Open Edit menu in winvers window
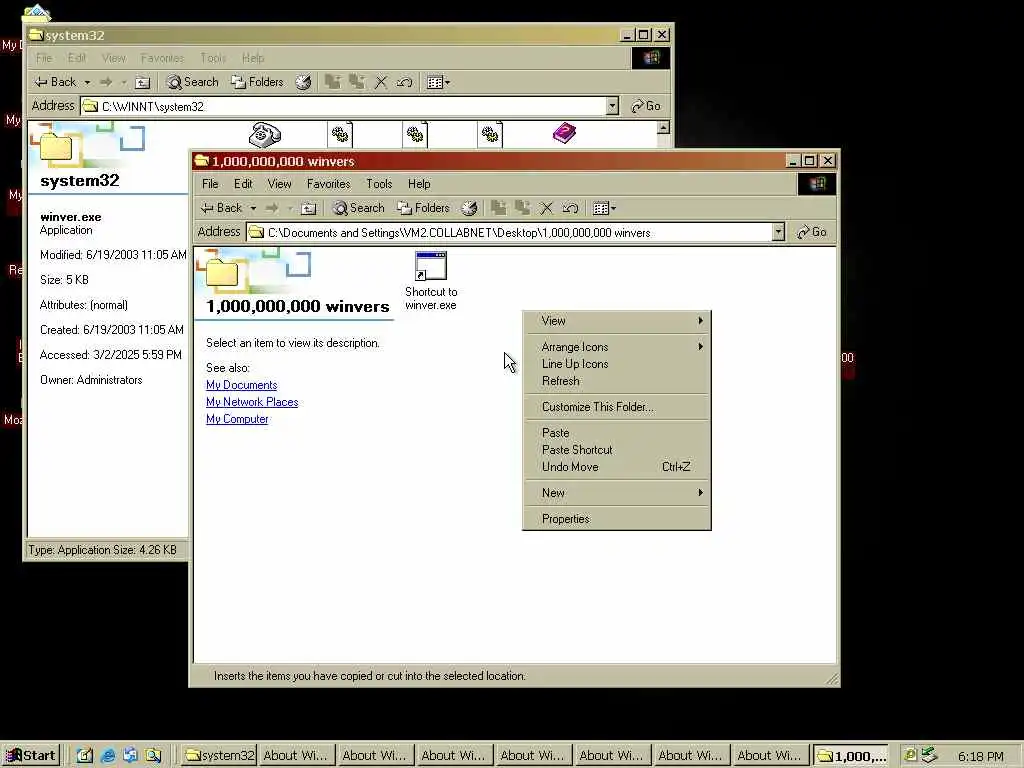 point(243,184)
